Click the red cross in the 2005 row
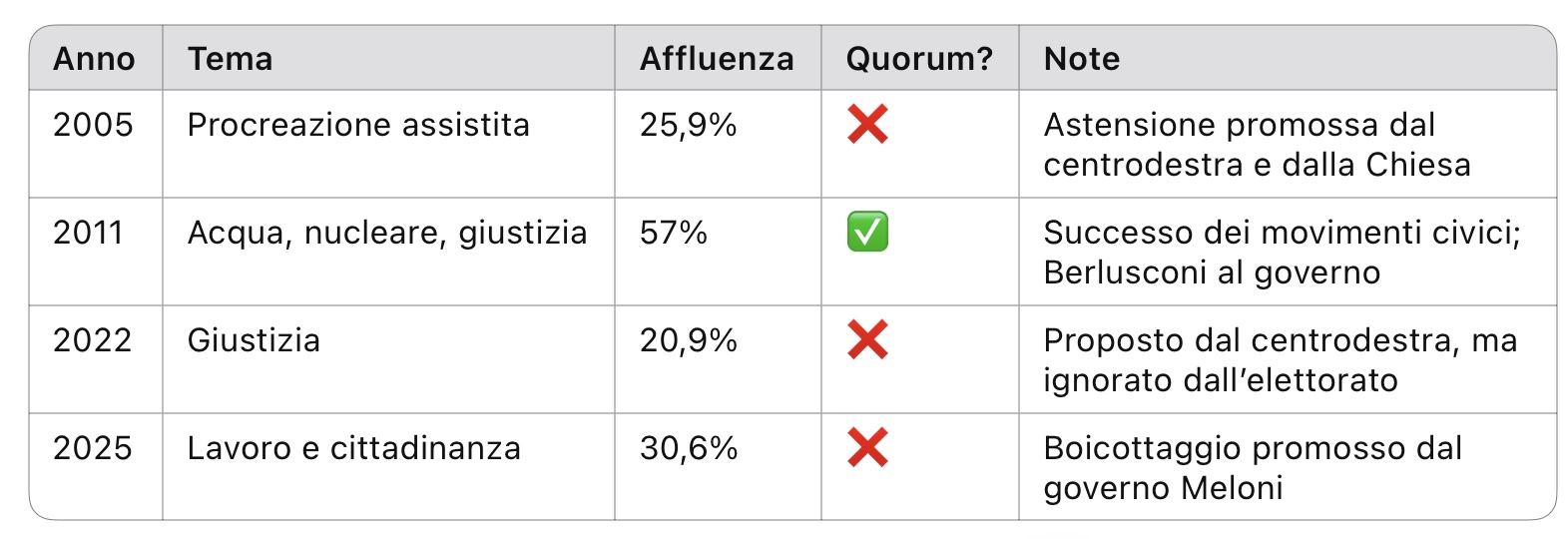Image resolution: width=1568 pixels, height=539 pixels. [867, 125]
